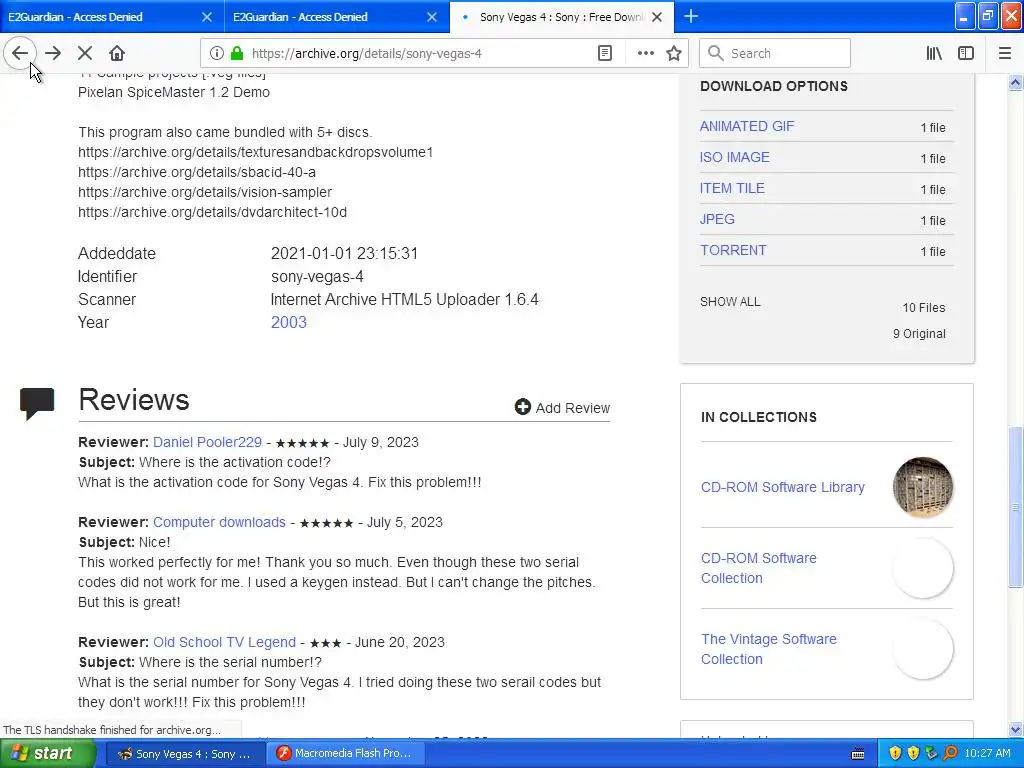1024x768 pixels.
Task: Click the 9 Original count text
Action: 919,334
